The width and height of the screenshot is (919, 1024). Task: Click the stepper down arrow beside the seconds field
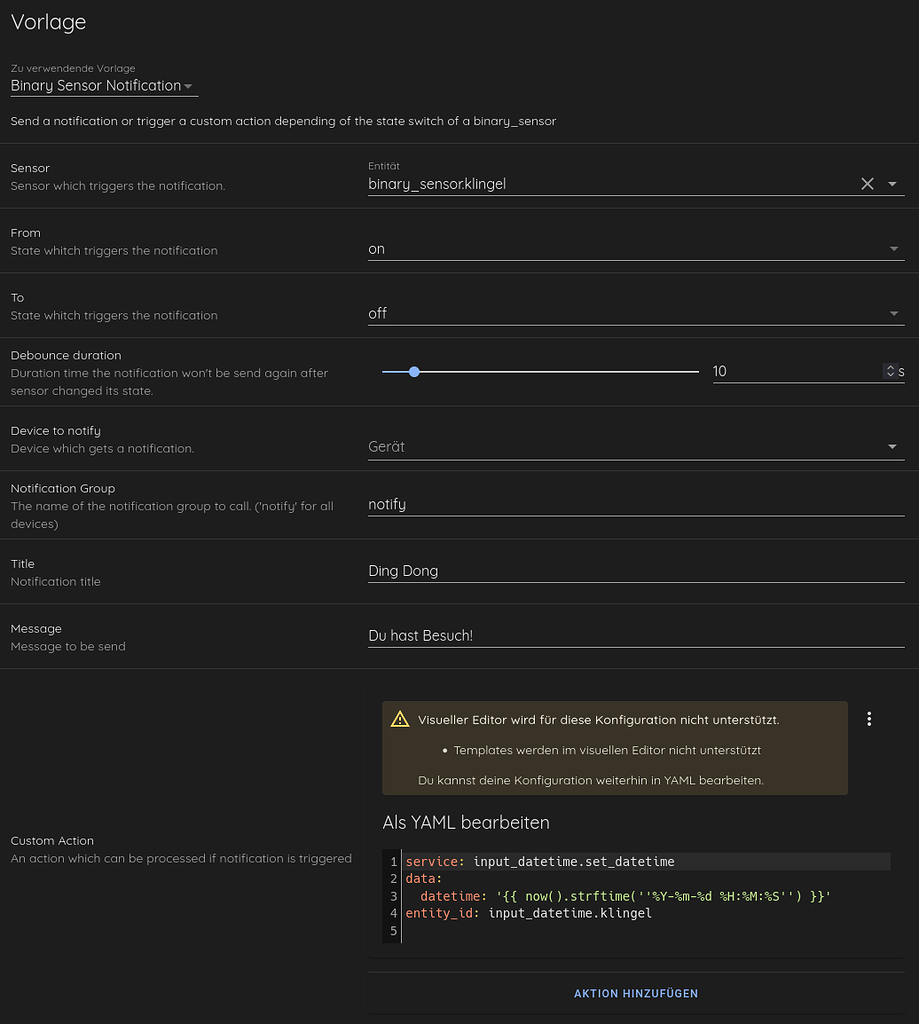click(890, 376)
